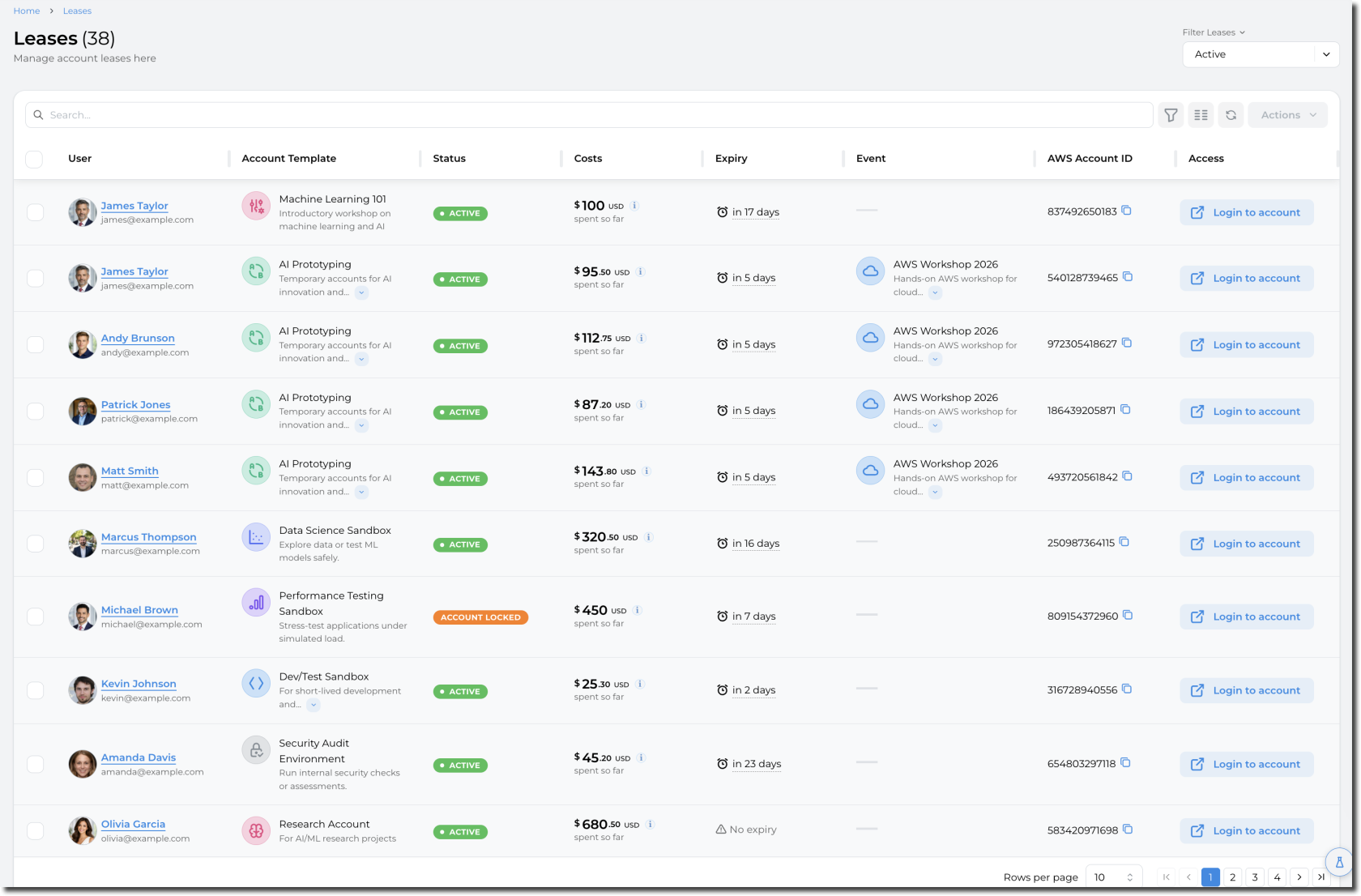Click Login to account for Marcus Thompson
The width and height of the screenshot is (1361, 896).
click(x=1247, y=544)
